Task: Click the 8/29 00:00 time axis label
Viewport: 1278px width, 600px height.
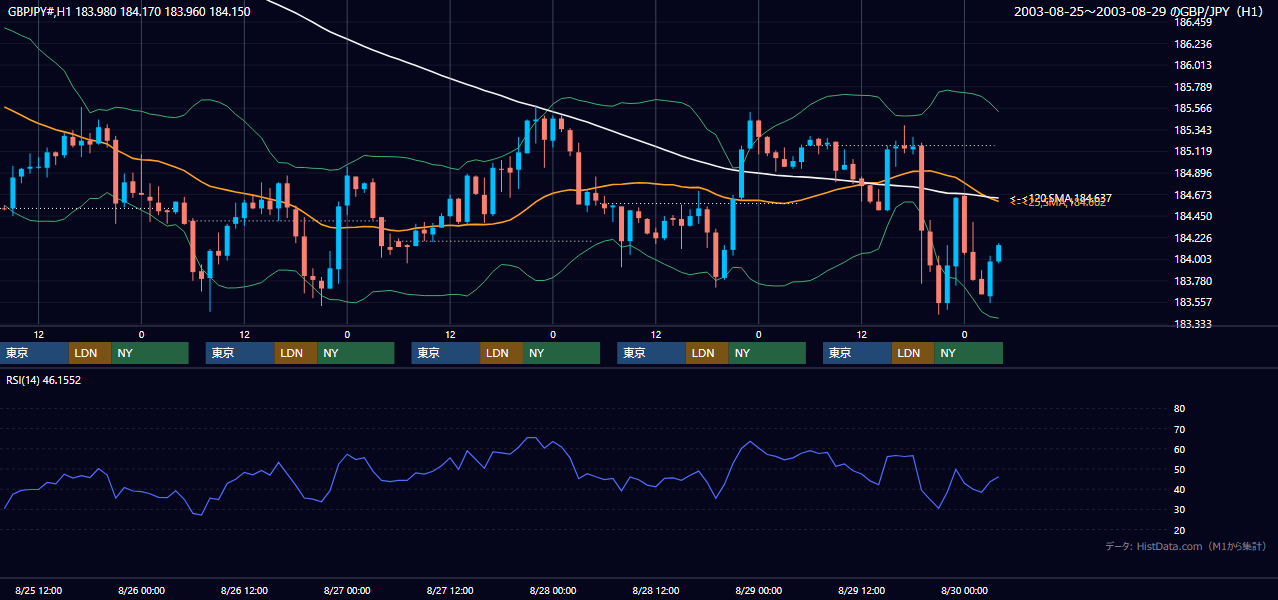Action: [758, 590]
